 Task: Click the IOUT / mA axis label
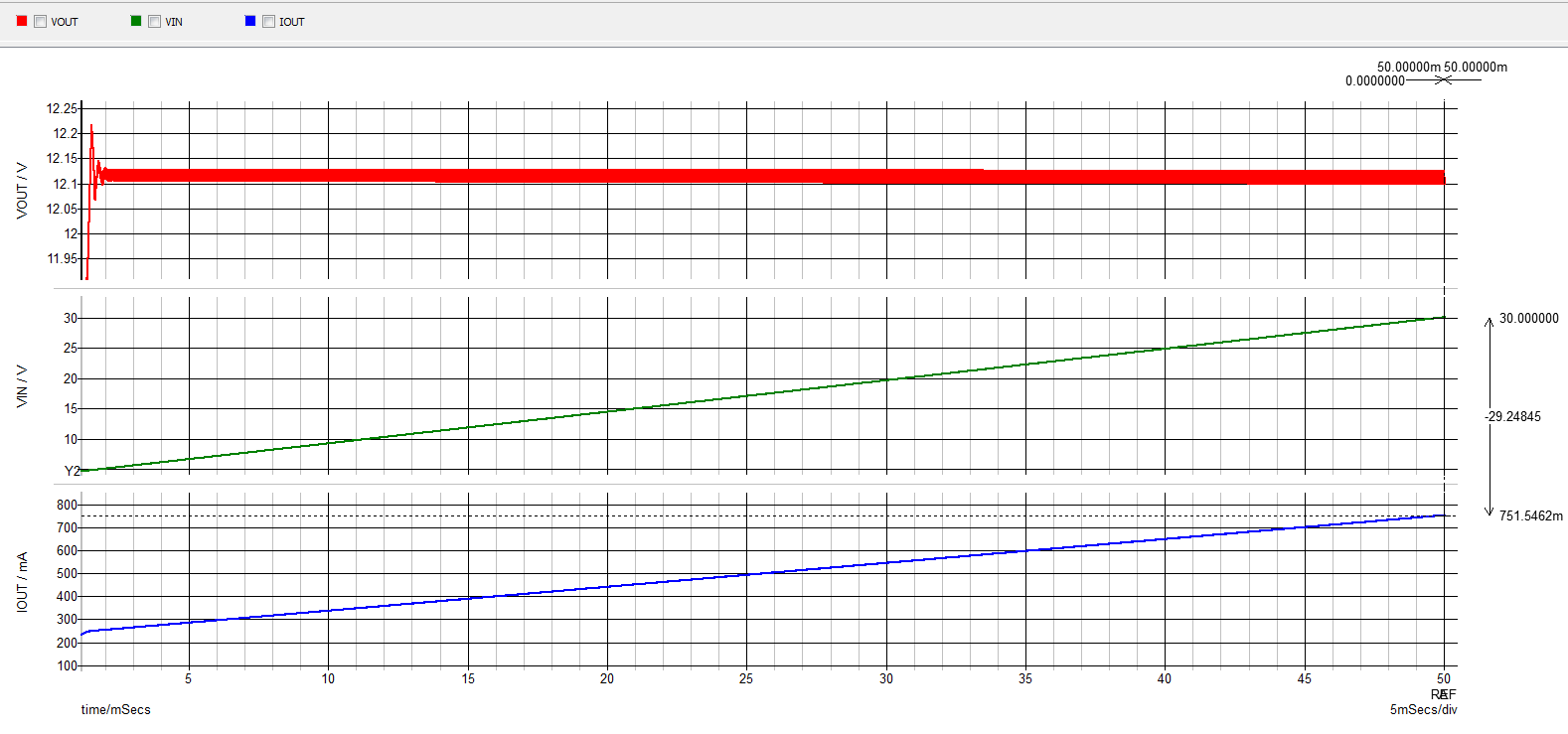click(x=22, y=582)
